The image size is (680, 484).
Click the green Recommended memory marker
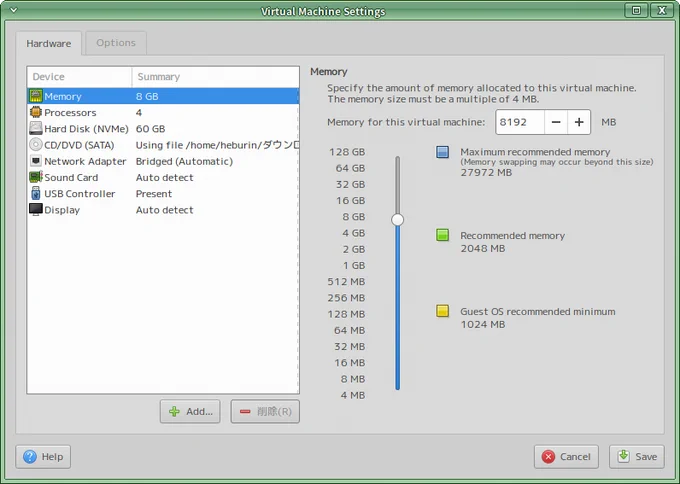pyautogui.click(x=442, y=235)
